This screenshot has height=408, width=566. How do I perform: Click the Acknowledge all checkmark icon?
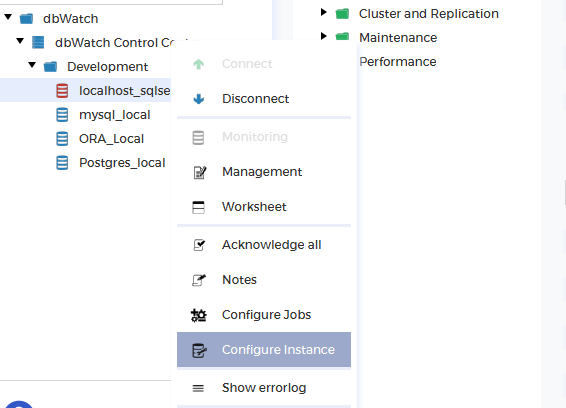(199, 245)
